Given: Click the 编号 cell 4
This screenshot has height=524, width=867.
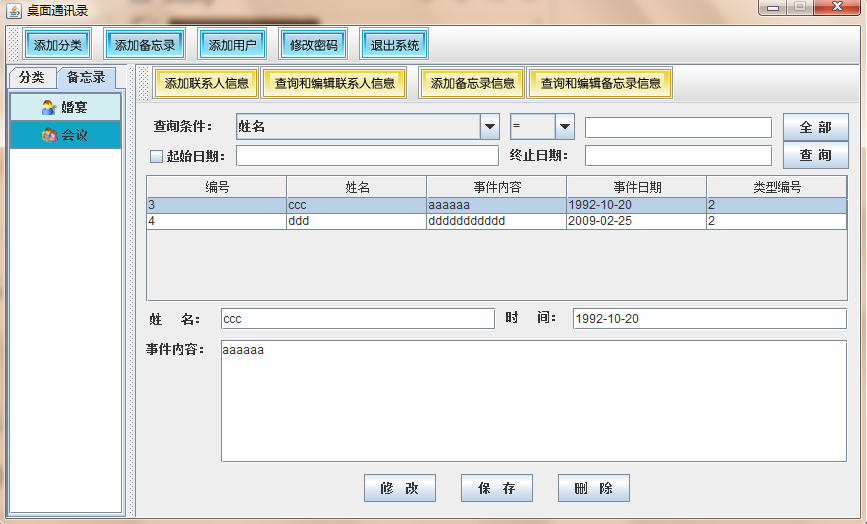Looking at the screenshot, I should [217, 221].
